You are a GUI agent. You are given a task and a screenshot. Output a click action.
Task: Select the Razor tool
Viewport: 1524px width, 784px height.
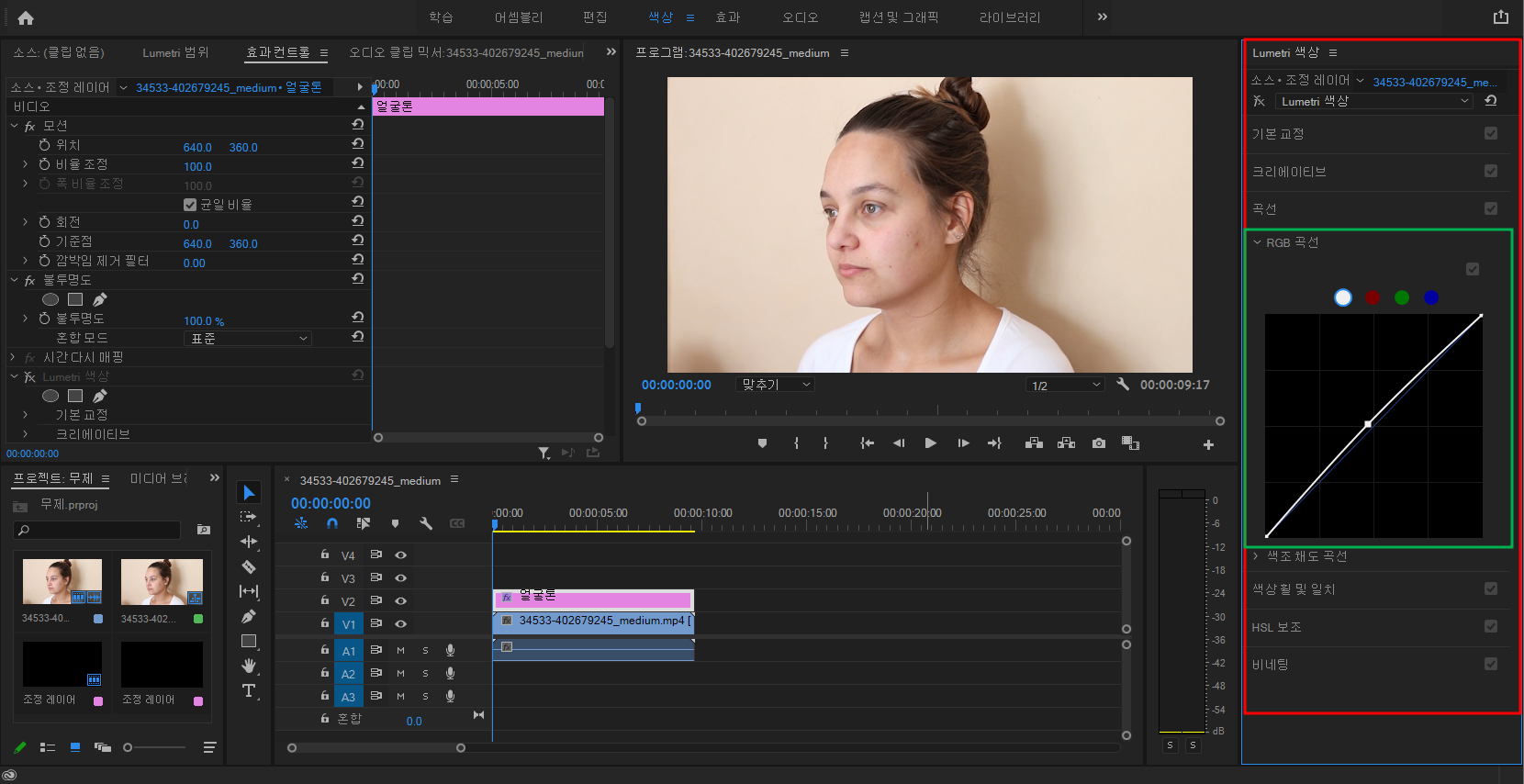pyautogui.click(x=249, y=566)
